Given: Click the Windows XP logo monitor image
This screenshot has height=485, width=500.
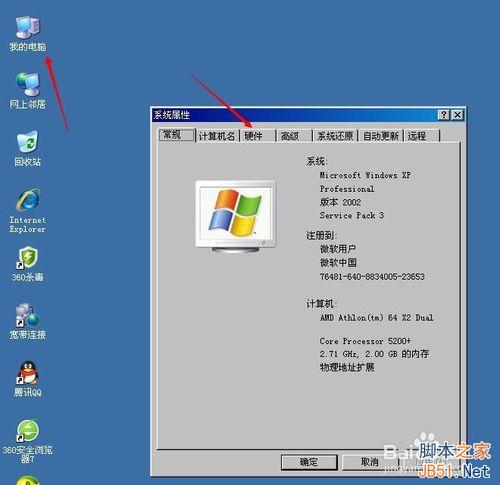Looking at the screenshot, I should pyautogui.click(x=236, y=216).
